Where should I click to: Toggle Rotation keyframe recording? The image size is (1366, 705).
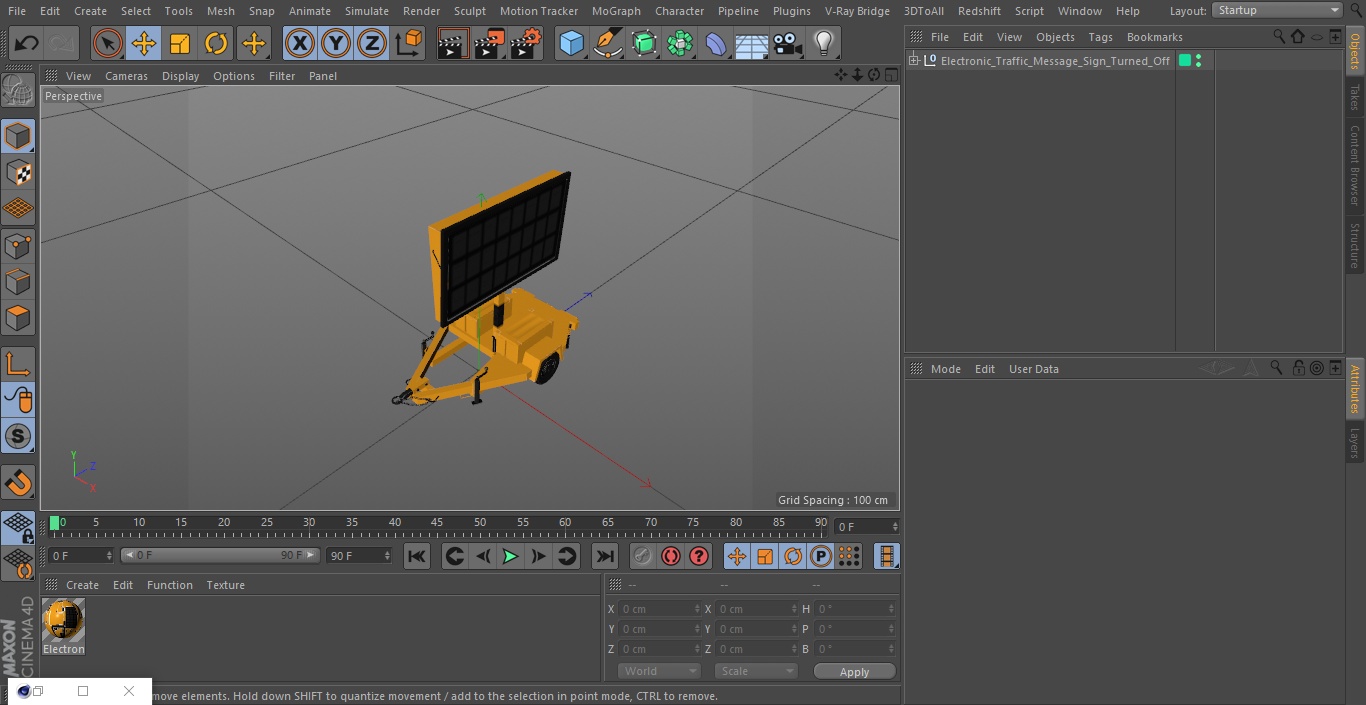(x=793, y=556)
